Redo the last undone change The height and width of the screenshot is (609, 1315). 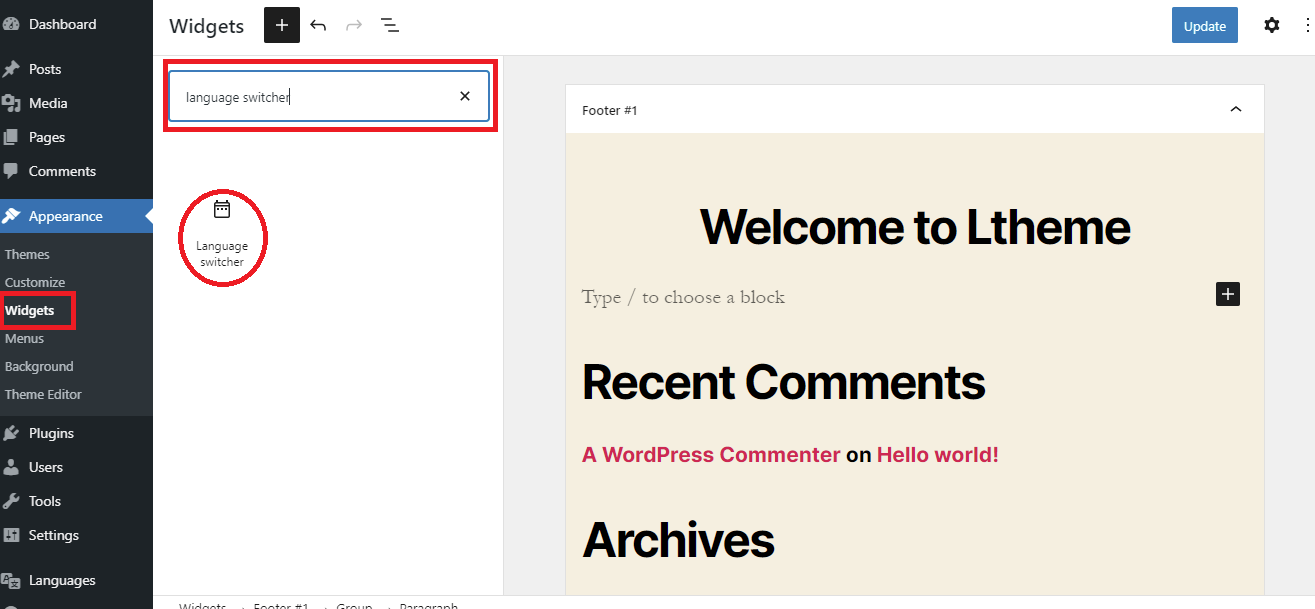coord(354,25)
